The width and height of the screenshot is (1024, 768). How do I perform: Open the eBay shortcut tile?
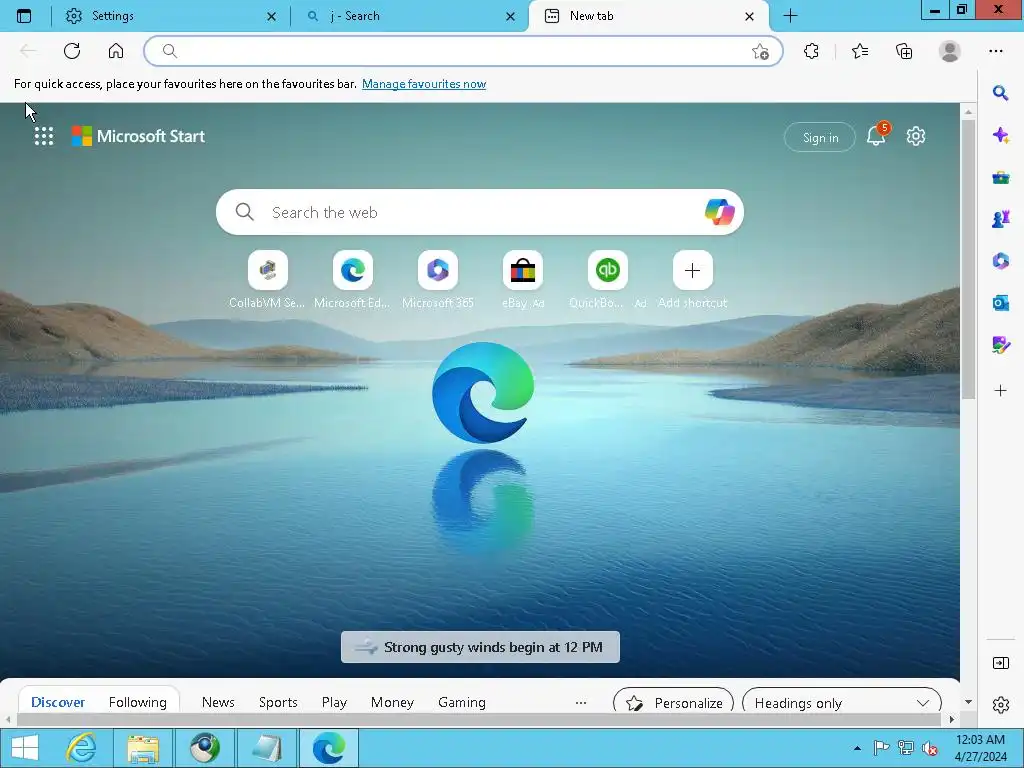(522, 270)
